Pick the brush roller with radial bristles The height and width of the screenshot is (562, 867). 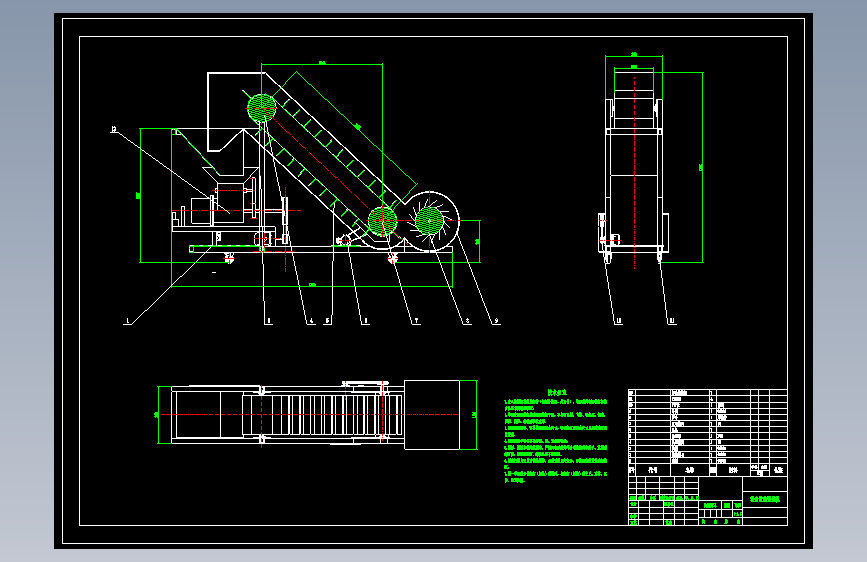430,221
